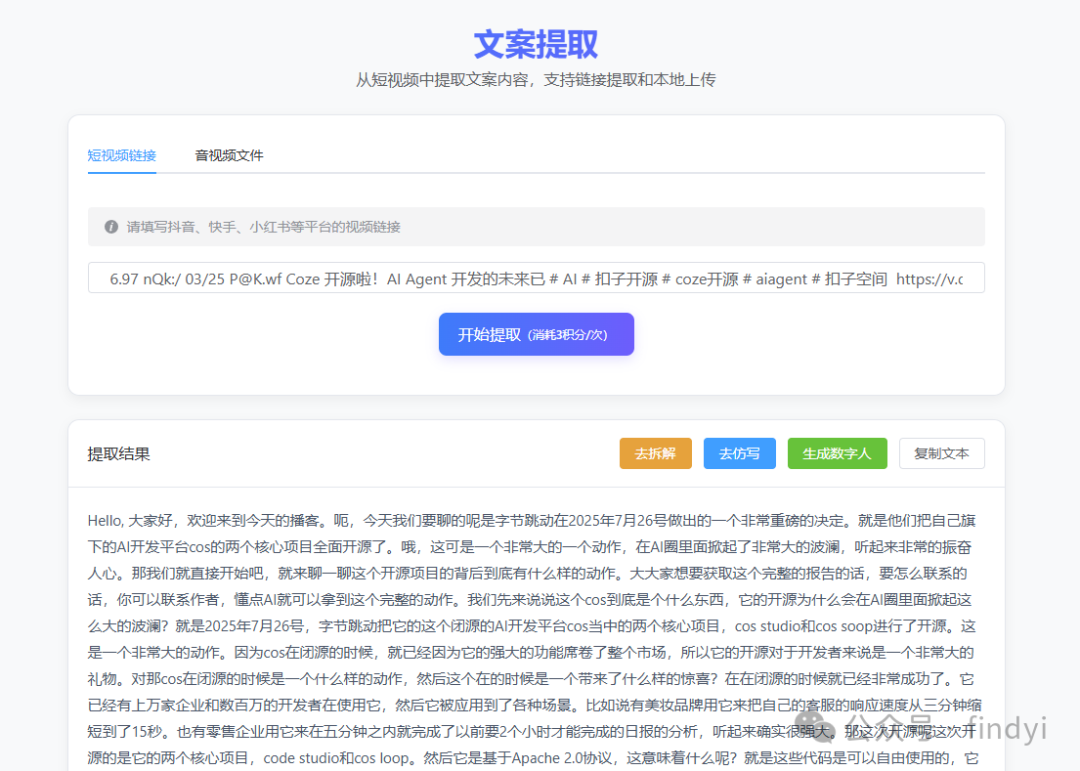
Task: Click result line starting with 礼物。对那cos在闭源
Action: pyautogui.click(x=530, y=679)
